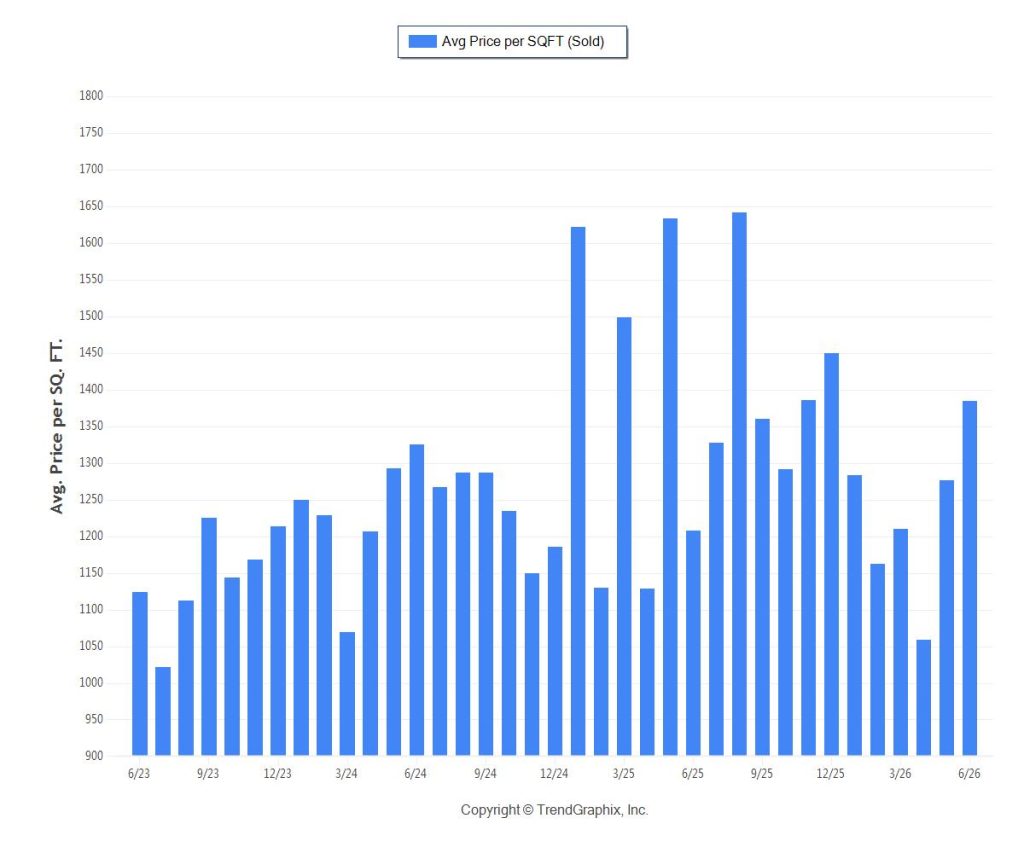
Task: Select the bar above 3/26
Action: tap(901, 642)
